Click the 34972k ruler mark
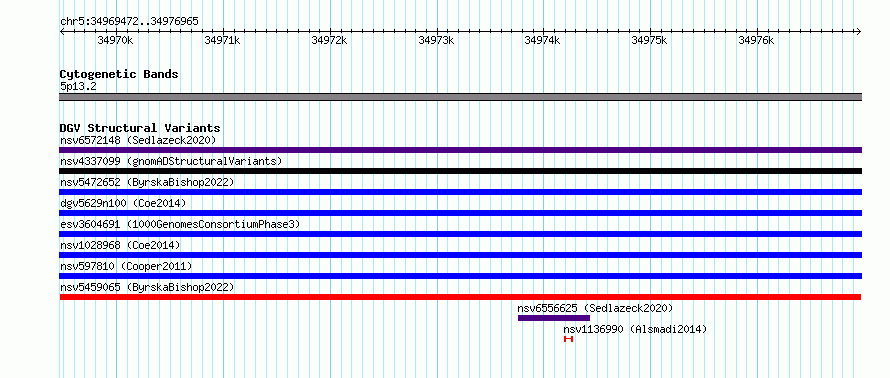Screen dimensions: 890x378 (x=330, y=40)
